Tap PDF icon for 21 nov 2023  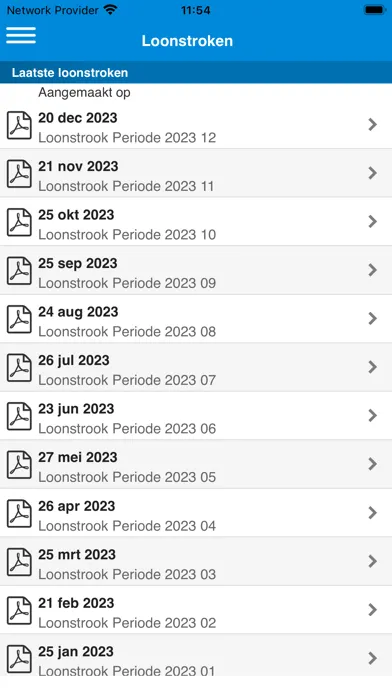pos(19,174)
